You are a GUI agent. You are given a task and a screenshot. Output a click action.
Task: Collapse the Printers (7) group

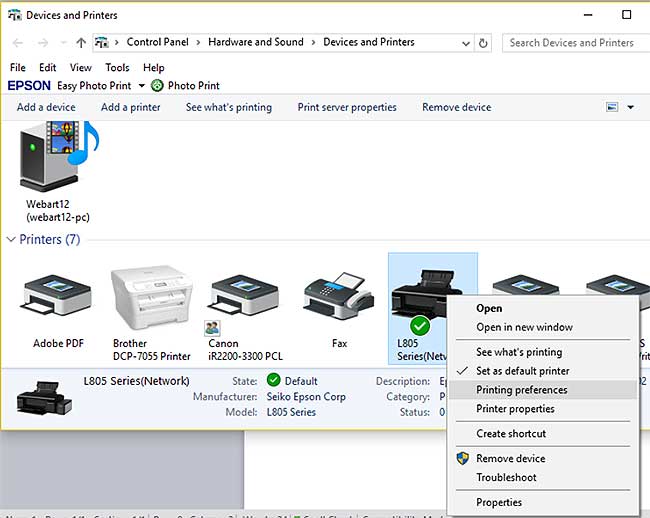(11, 240)
